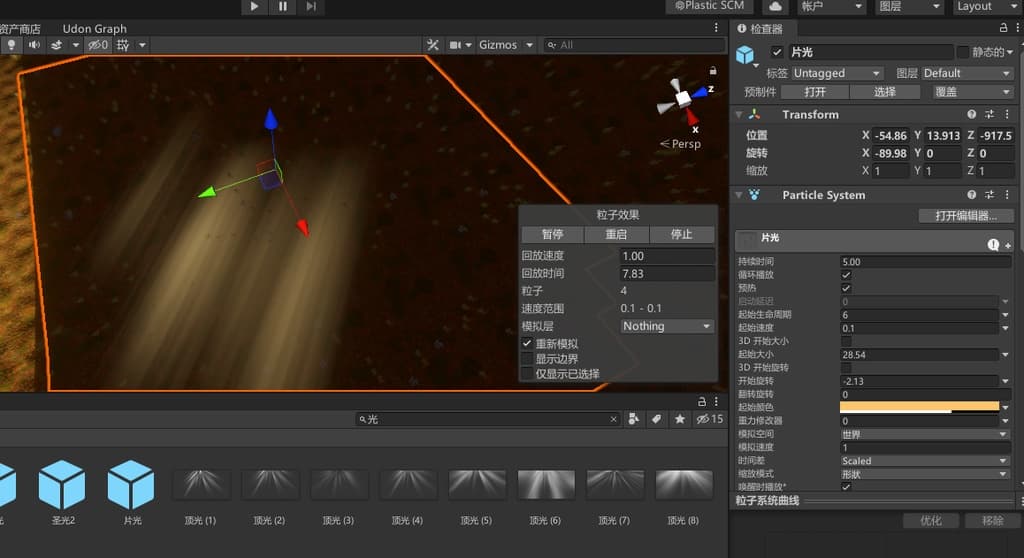Image resolution: width=1024 pixels, height=558 pixels.
Task: Click the cloud services icon
Action: pyautogui.click(x=775, y=6)
